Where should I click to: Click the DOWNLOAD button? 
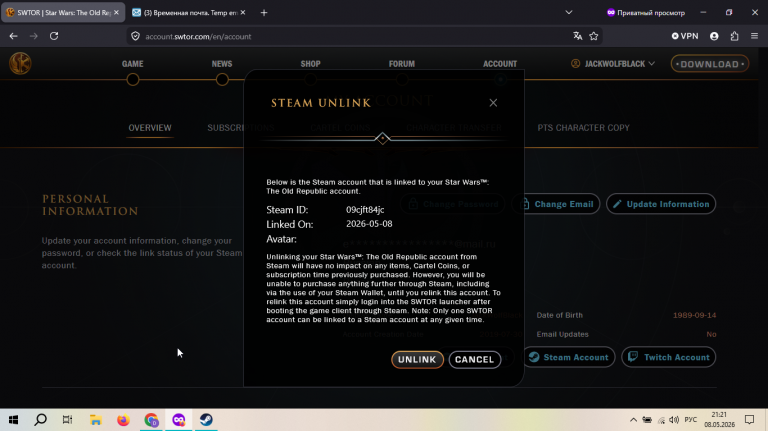pos(710,64)
